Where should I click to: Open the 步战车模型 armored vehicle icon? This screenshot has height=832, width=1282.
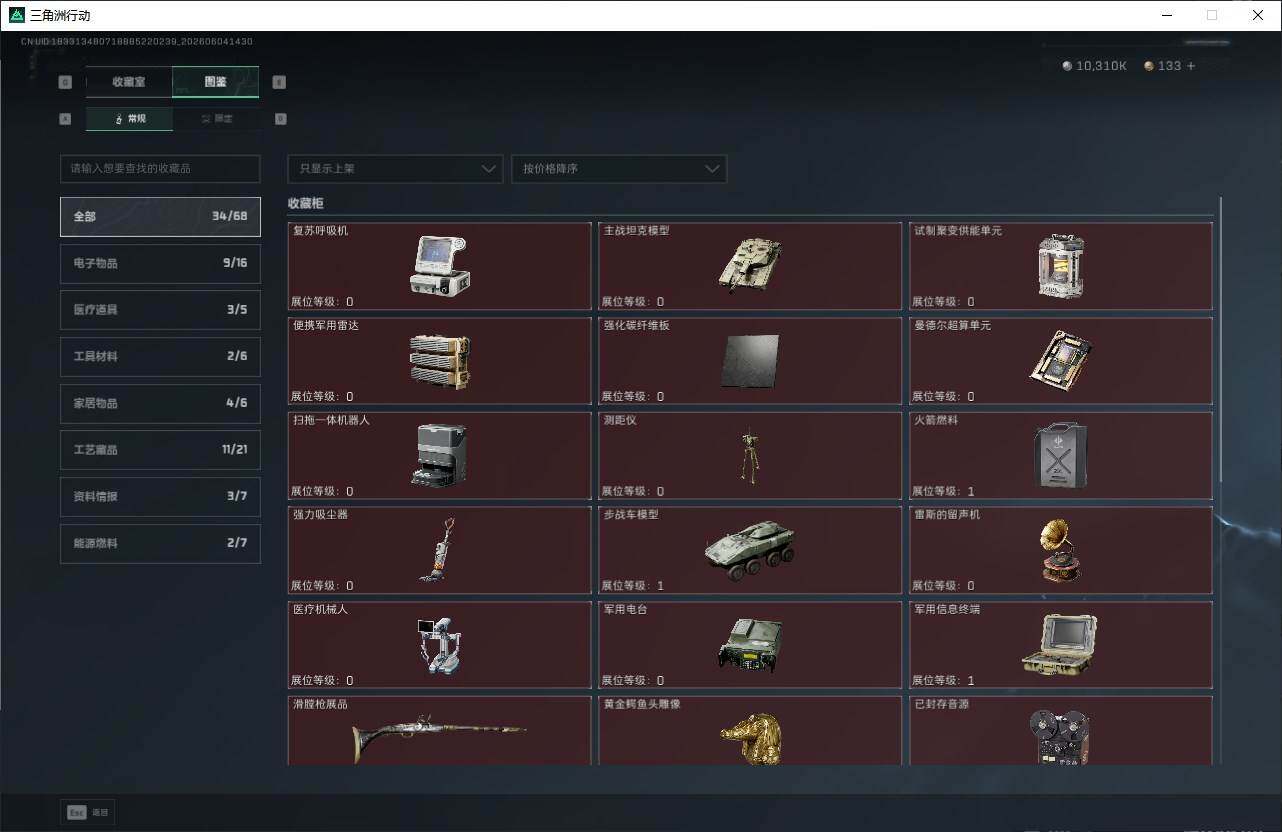[x=751, y=550]
